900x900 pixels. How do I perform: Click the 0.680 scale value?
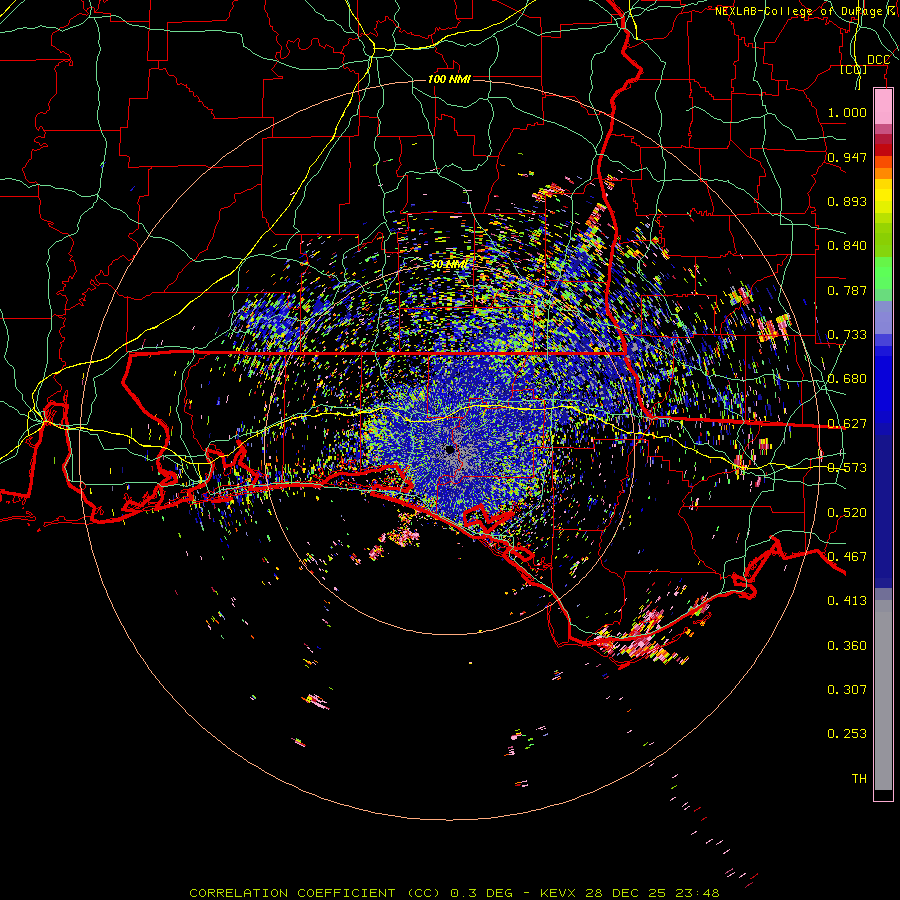tap(847, 379)
